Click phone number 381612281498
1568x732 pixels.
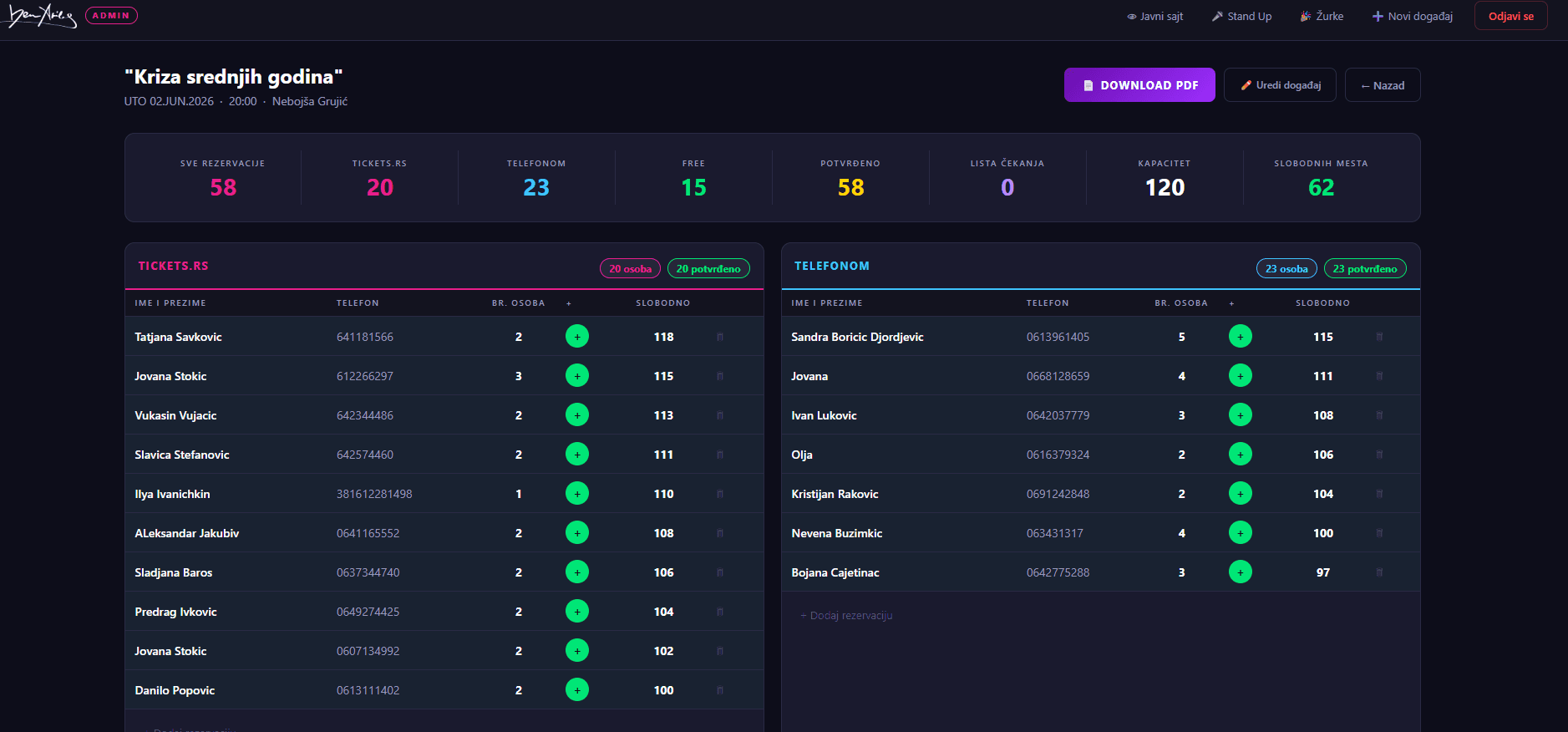374,494
